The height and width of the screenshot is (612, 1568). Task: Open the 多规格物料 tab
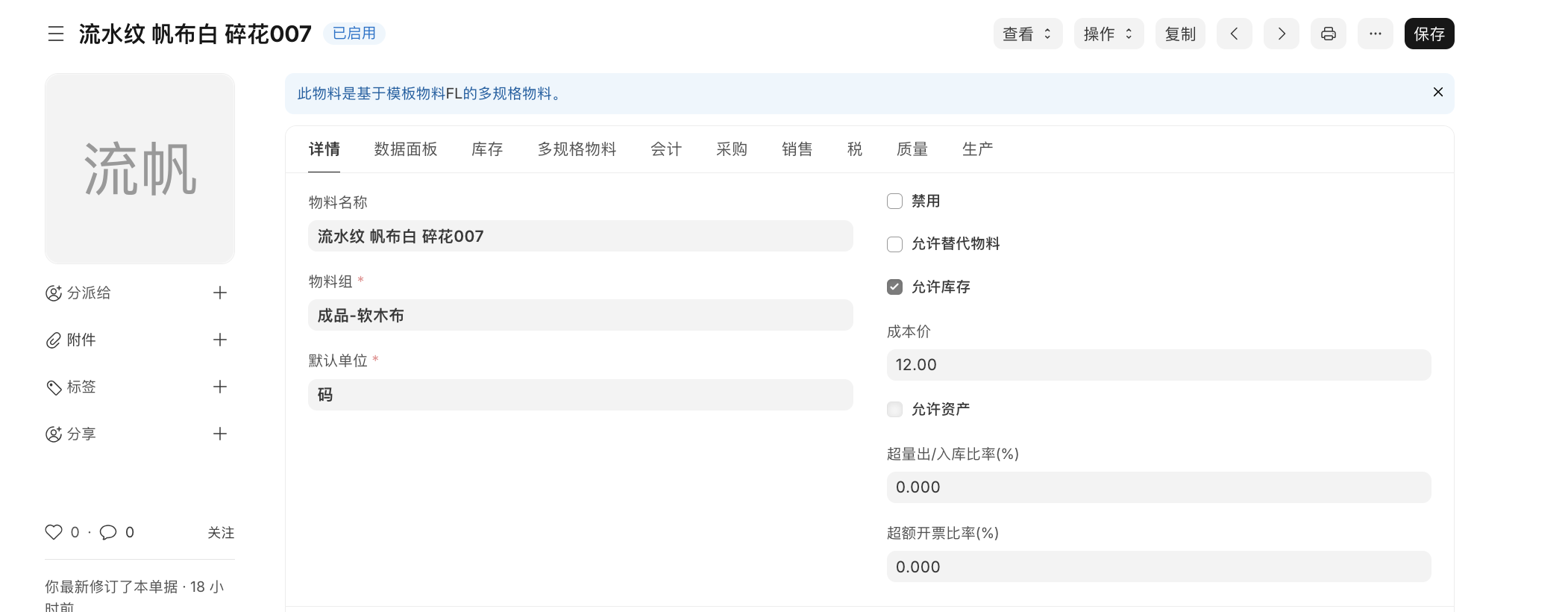(577, 149)
